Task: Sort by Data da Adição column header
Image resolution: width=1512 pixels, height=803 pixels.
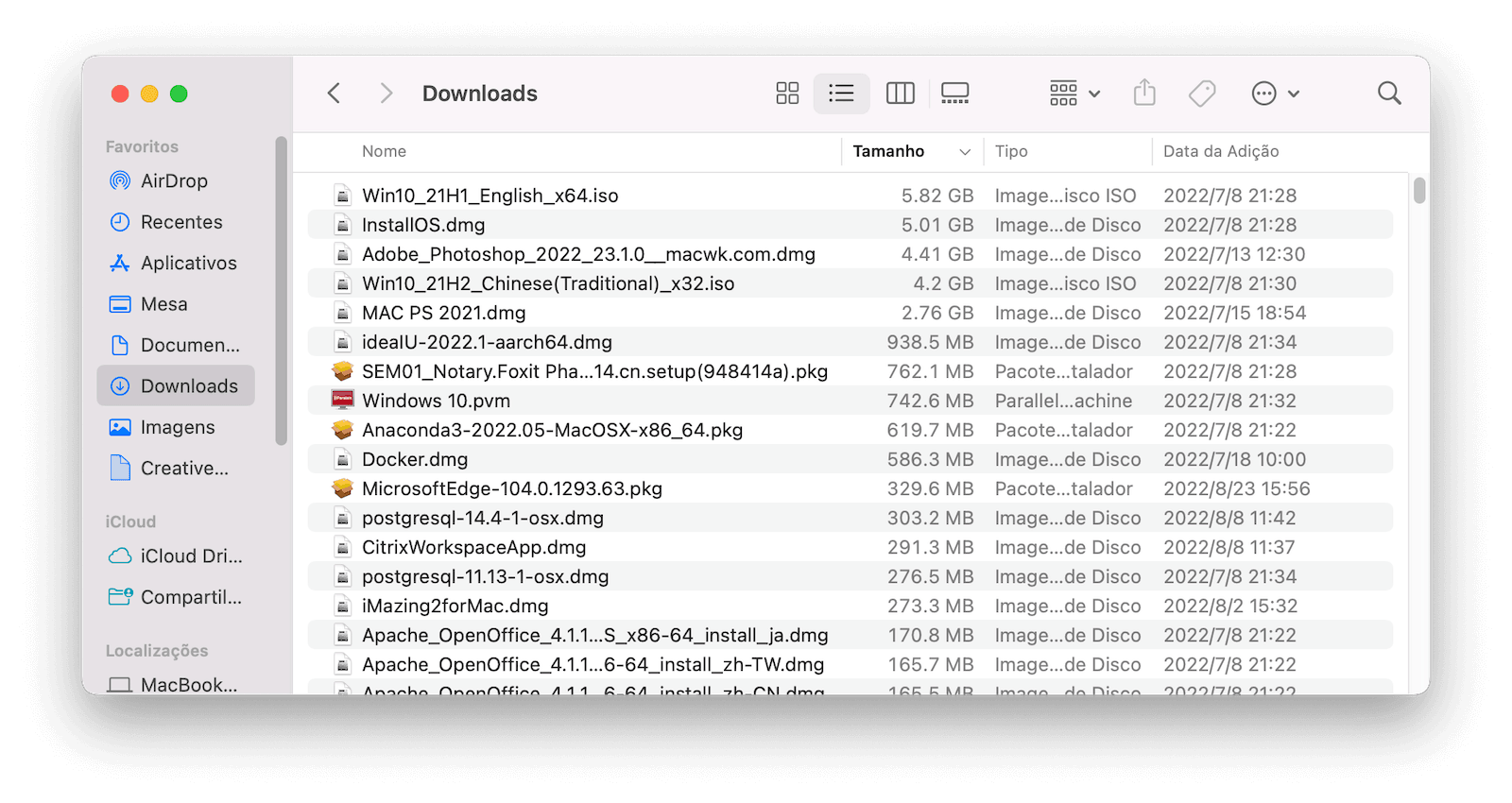Action: [x=1221, y=151]
